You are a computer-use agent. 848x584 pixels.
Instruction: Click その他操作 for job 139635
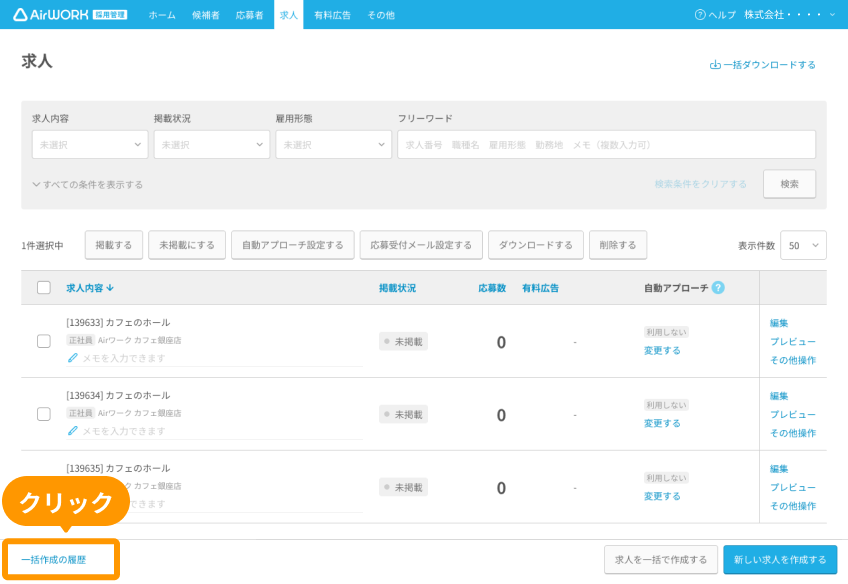(x=793, y=506)
